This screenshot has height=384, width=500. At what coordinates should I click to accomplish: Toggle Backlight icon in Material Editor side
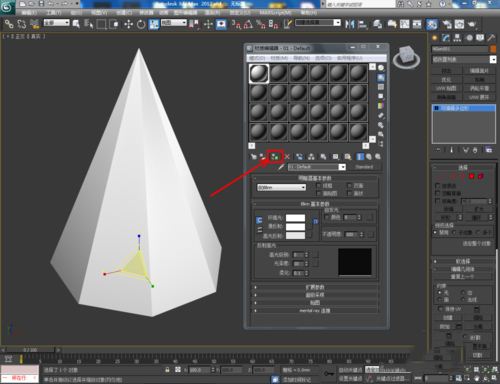coord(381,78)
